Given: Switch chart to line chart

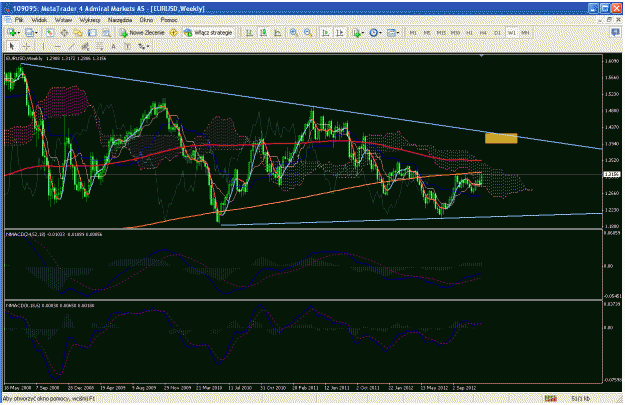Looking at the screenshot, I should point(277,33).
